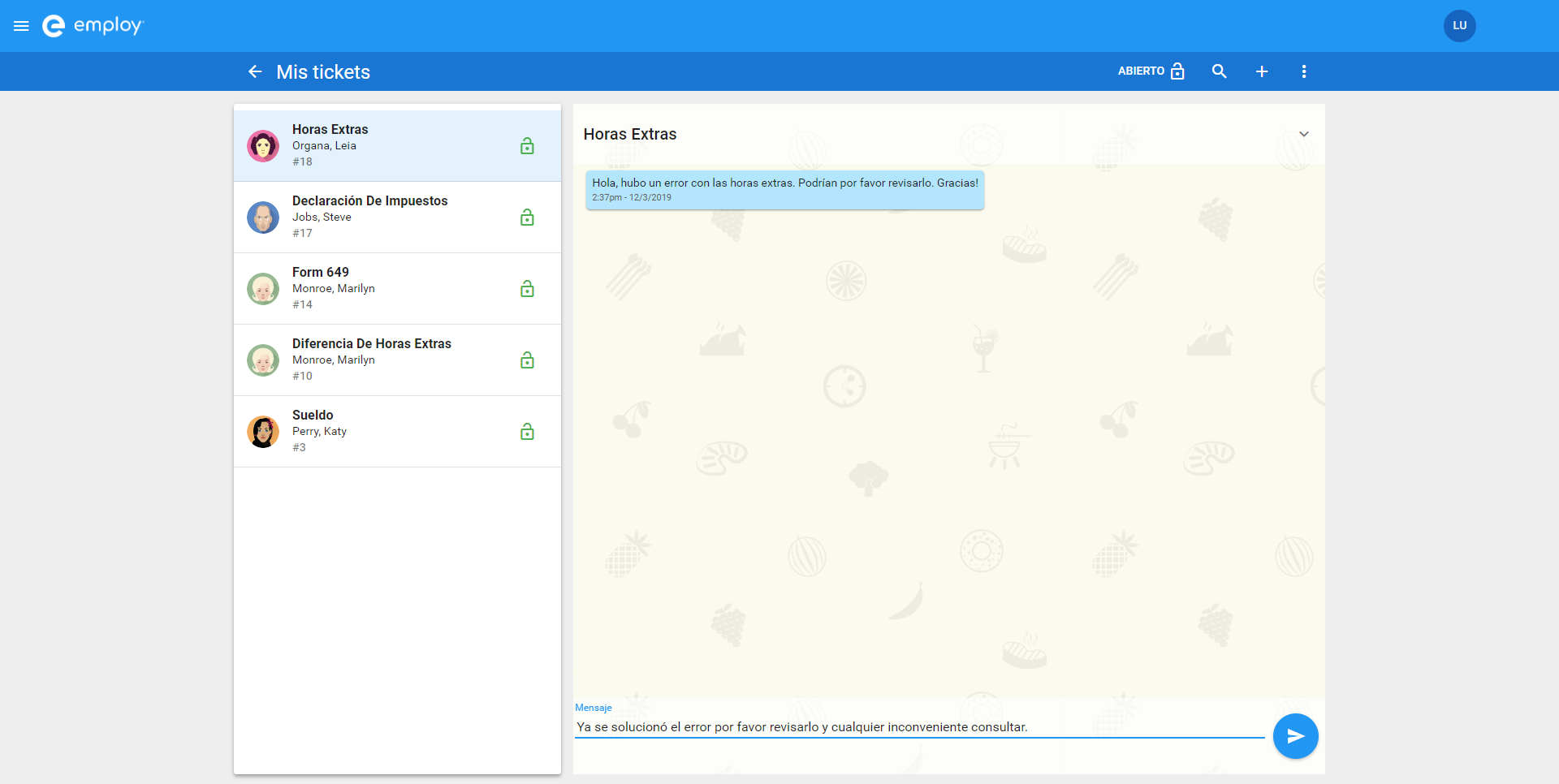Go back using the arrow beside Mis tickets
This screenshot has width=1559, height=784.
255,71
